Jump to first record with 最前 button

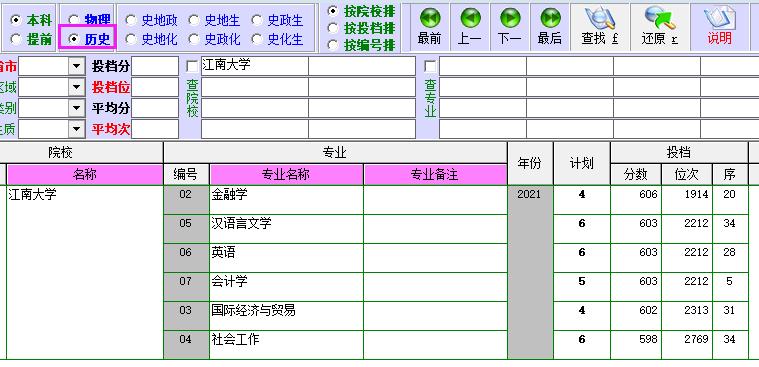point(430,27)
